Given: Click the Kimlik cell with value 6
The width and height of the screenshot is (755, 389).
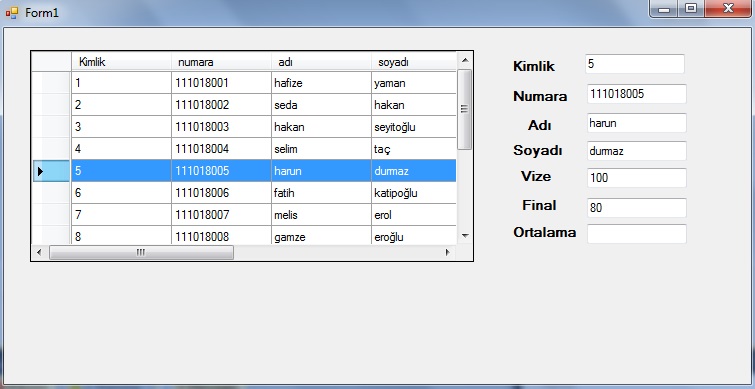Looking at the screenshot, I should click(121, 193).
